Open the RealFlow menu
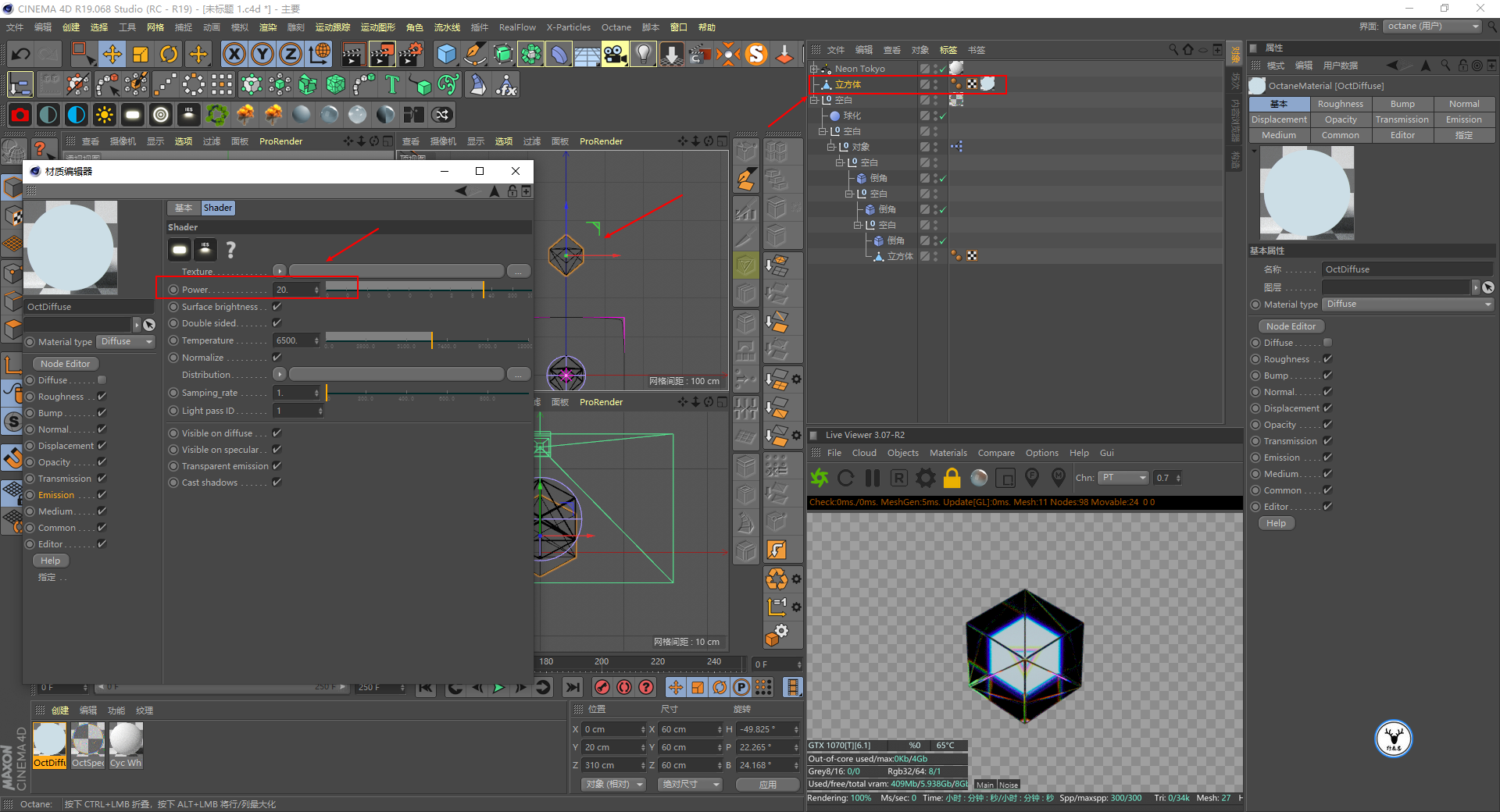 coord(517,27)
